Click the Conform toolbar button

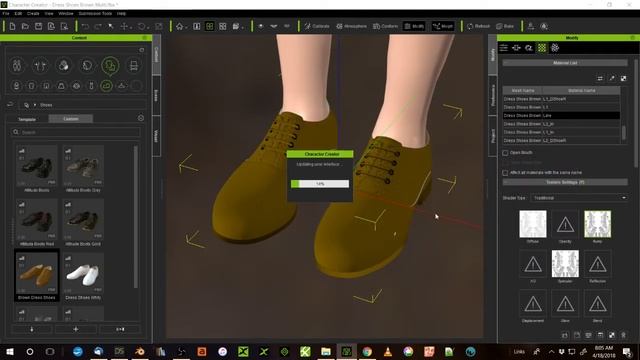[x=385, y=26]
